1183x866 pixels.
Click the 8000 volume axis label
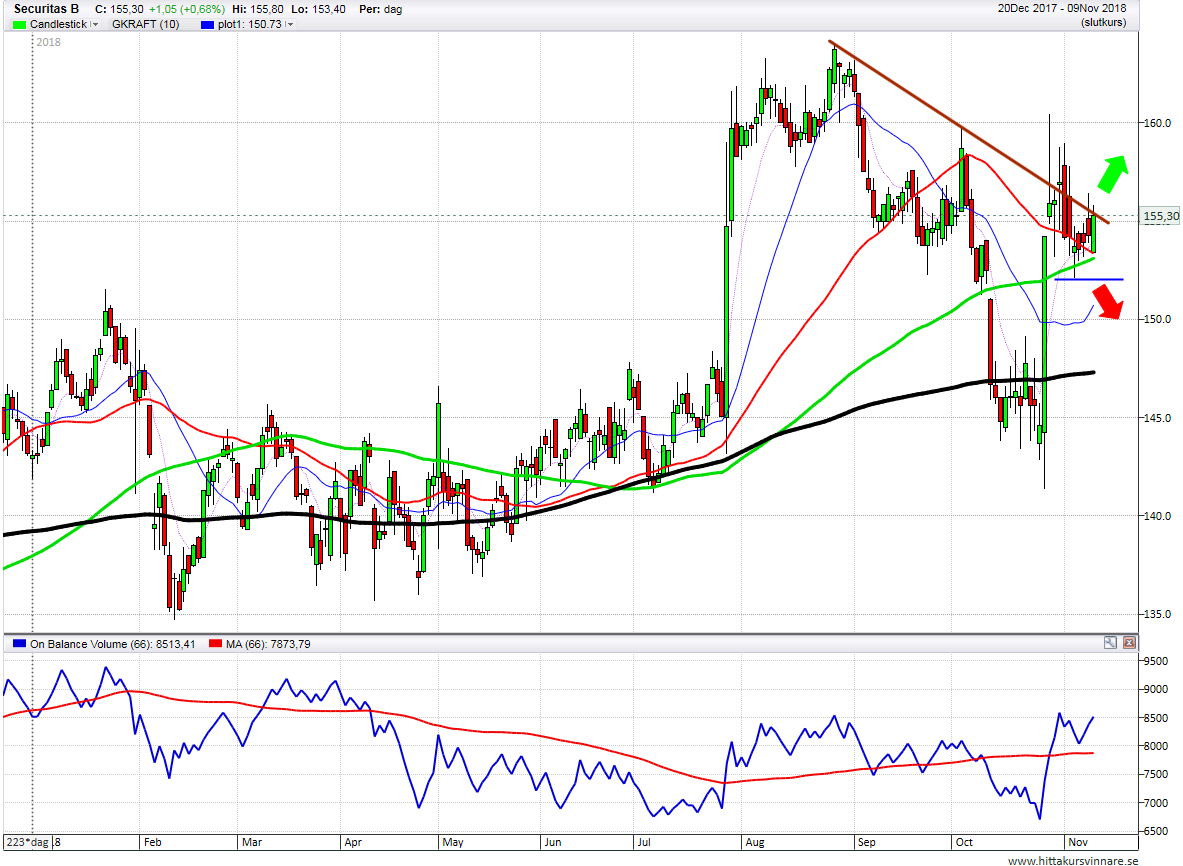[x=1156, y=746]
